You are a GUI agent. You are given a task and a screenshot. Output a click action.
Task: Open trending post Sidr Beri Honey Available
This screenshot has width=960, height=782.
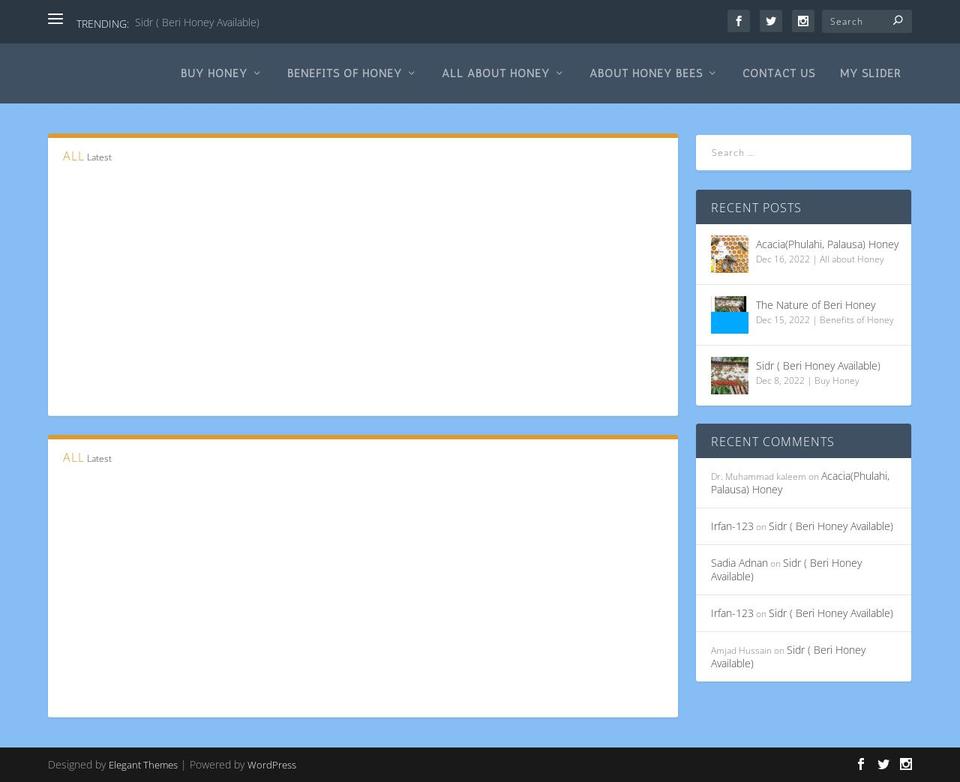pos(197,23)
